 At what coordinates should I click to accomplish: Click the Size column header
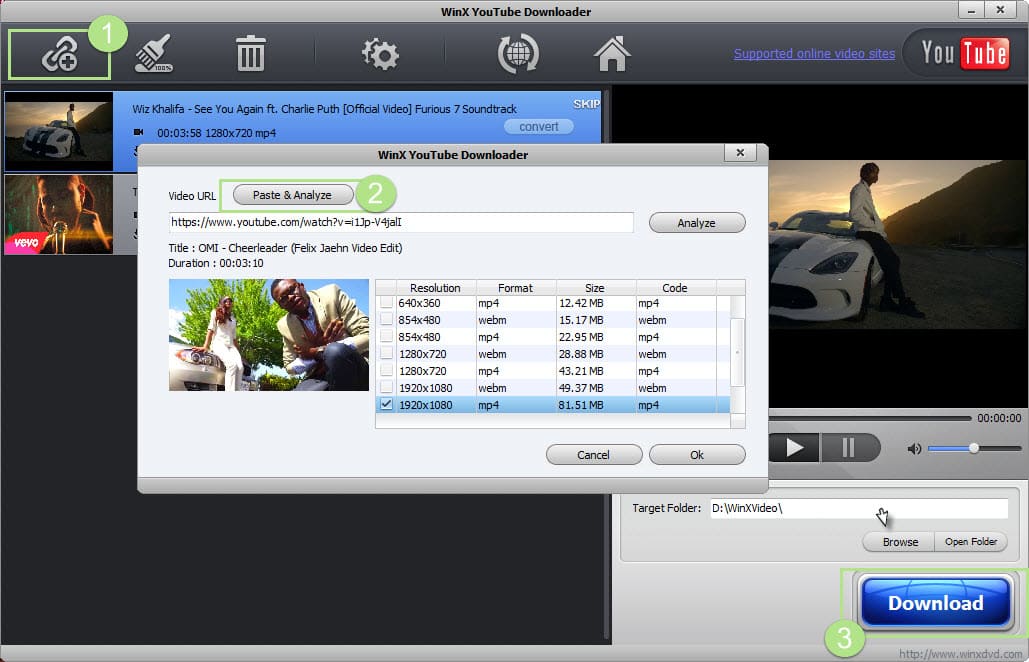point(595,287)
